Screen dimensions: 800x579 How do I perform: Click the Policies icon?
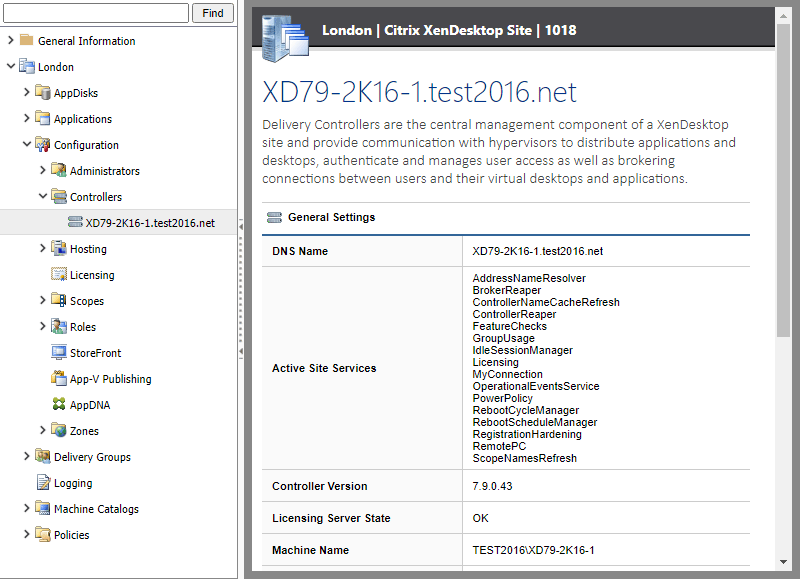43,534
